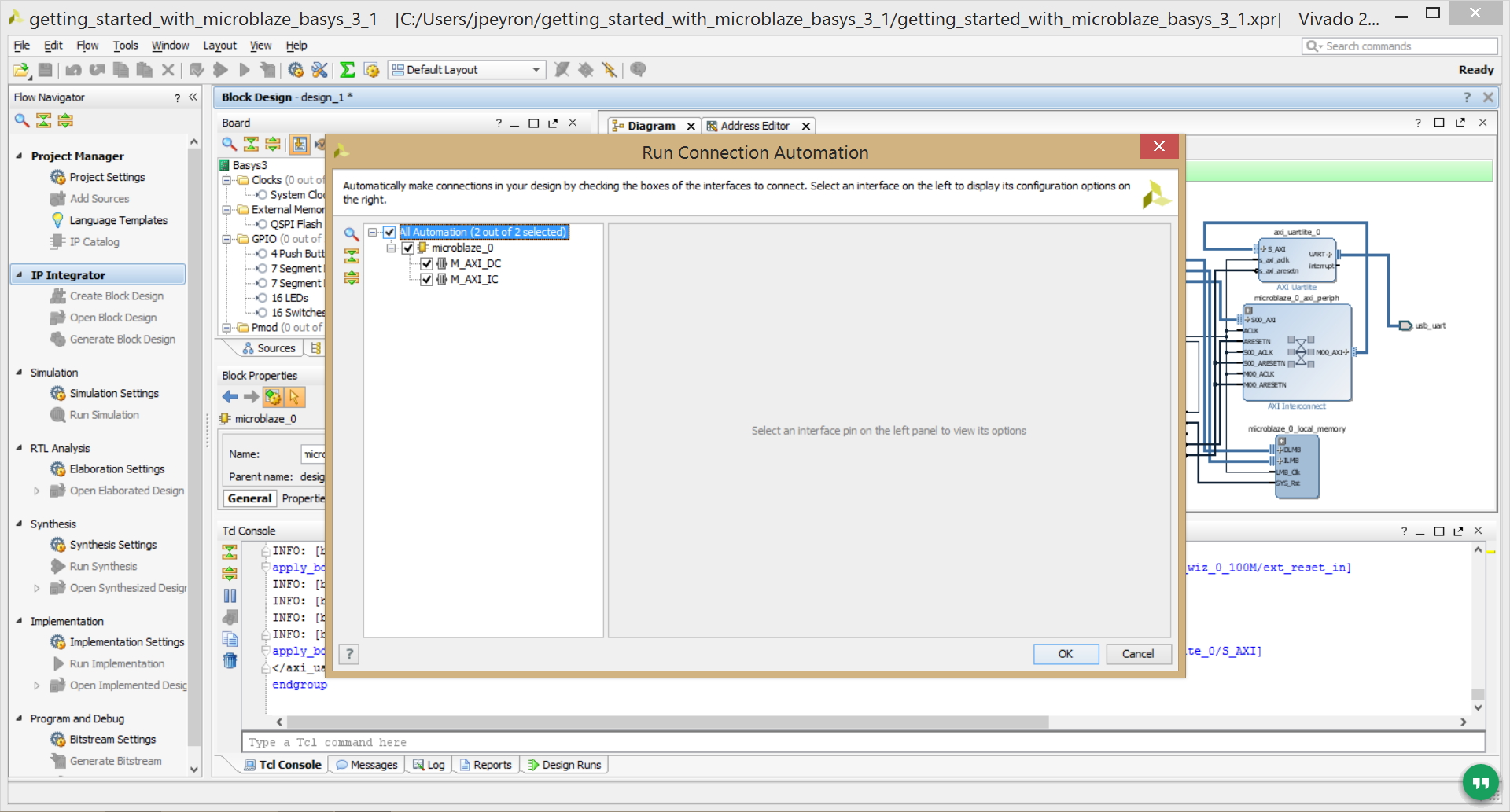Click the search icon in Board panel
This screenshot has width=1510, height=812.
[229, 144]
